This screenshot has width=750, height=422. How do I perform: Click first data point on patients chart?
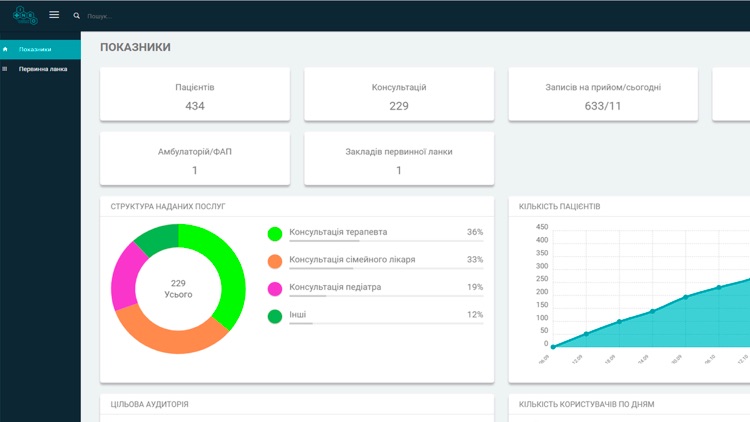(x=553, y=347)
